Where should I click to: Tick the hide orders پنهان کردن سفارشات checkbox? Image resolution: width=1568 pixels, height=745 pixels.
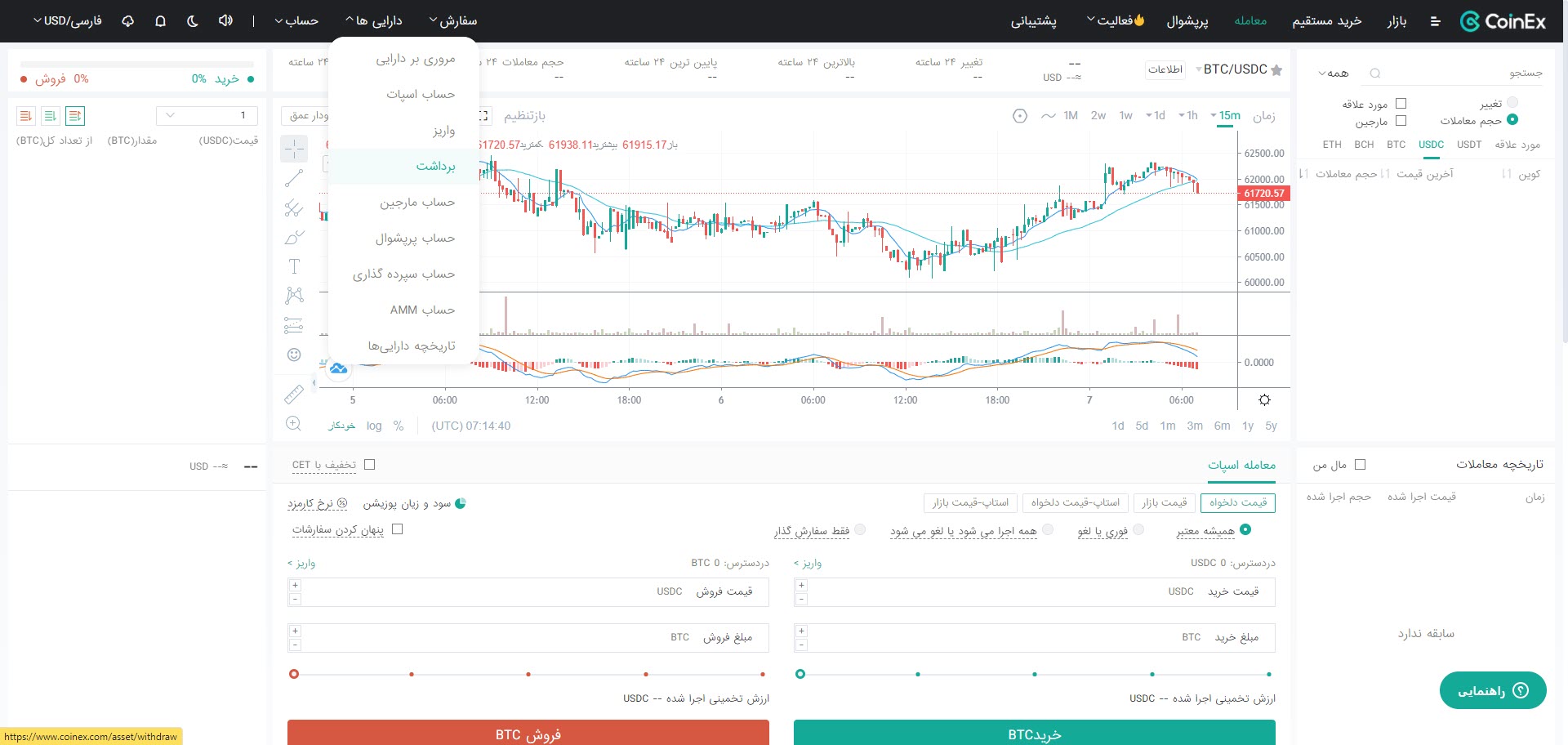point(398,529)
